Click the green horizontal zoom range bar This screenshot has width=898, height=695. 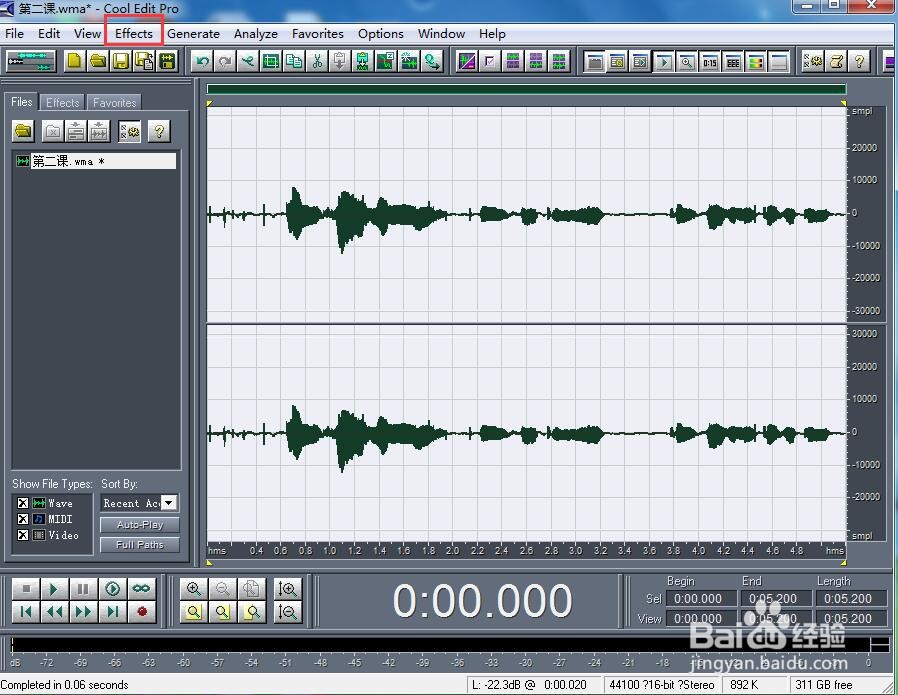click(526, 89)
